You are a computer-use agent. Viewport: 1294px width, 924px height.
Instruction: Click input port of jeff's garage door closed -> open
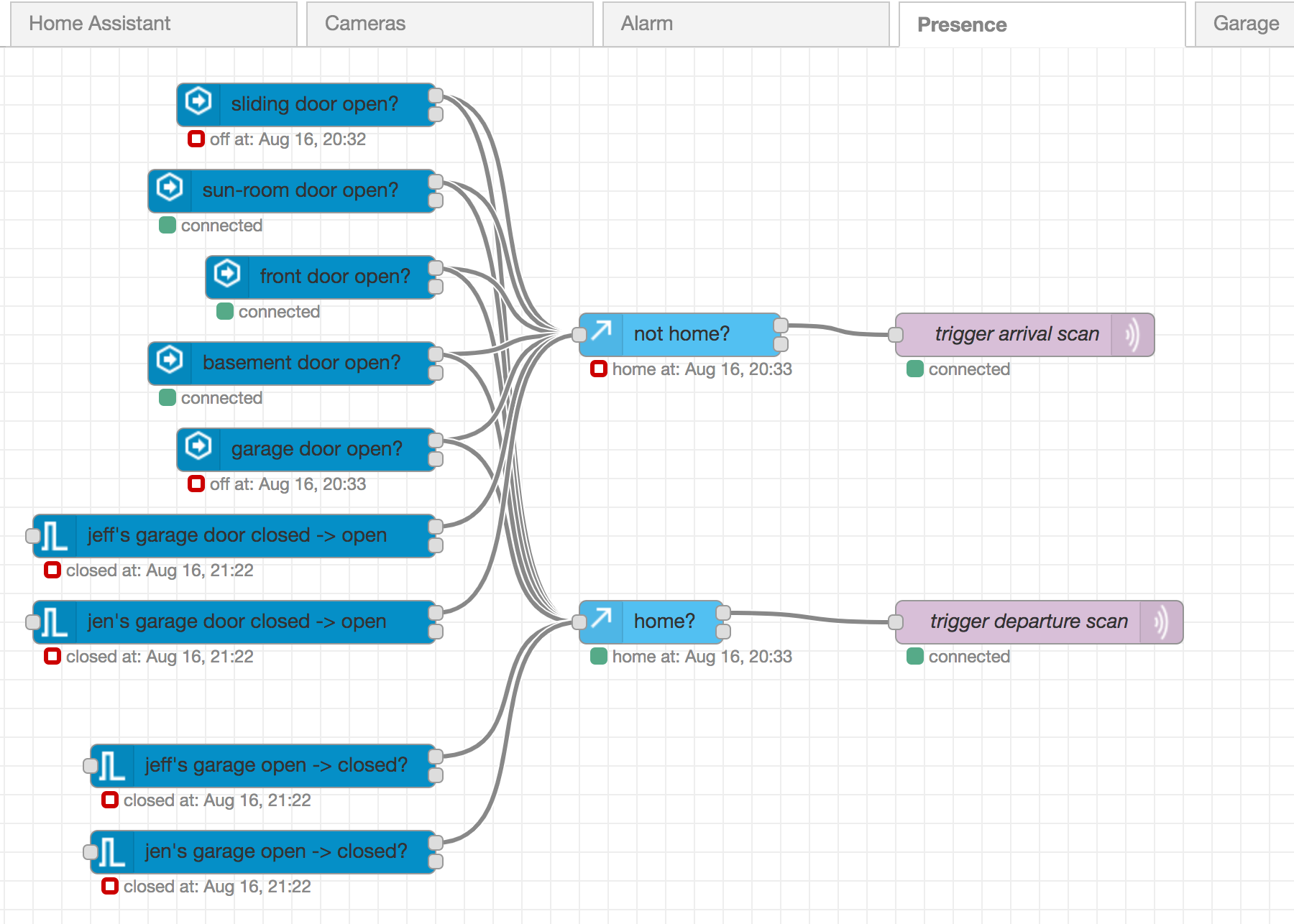tap(33, 536)
